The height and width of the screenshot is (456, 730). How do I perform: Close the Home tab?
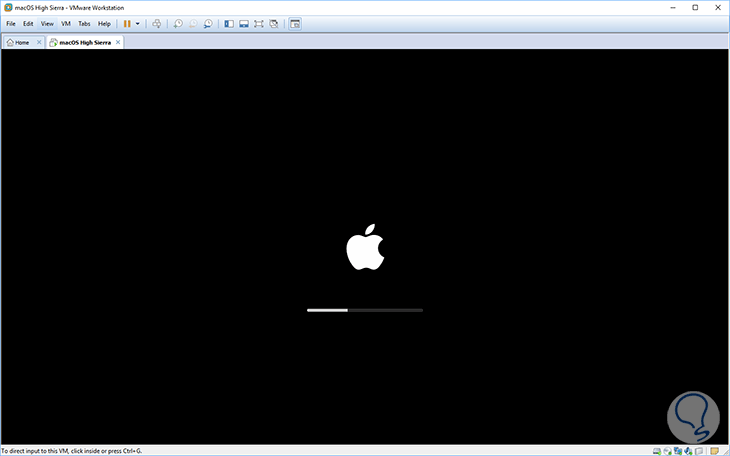click(39, 42)
